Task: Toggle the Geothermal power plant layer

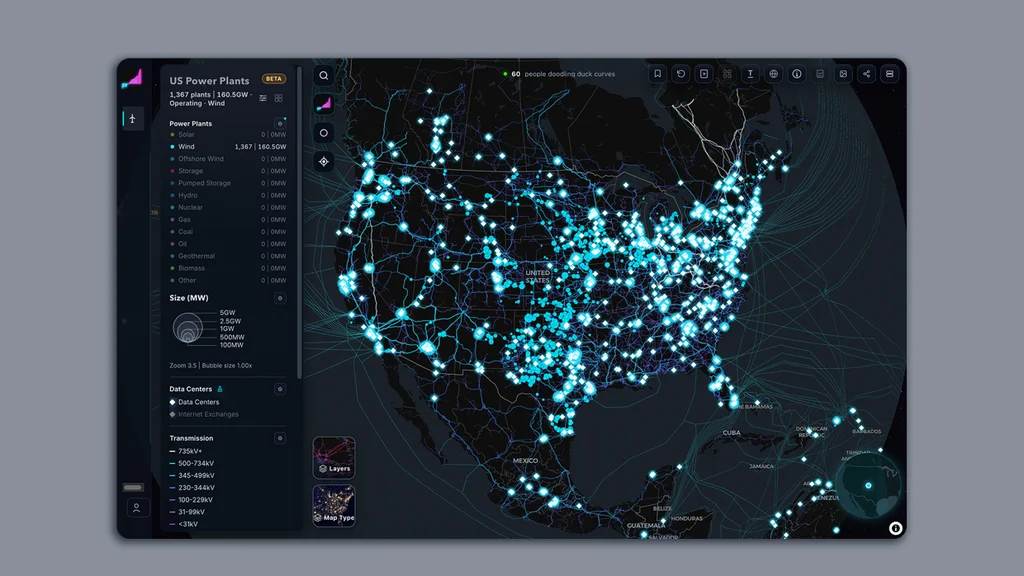Action: click(228, 256)
